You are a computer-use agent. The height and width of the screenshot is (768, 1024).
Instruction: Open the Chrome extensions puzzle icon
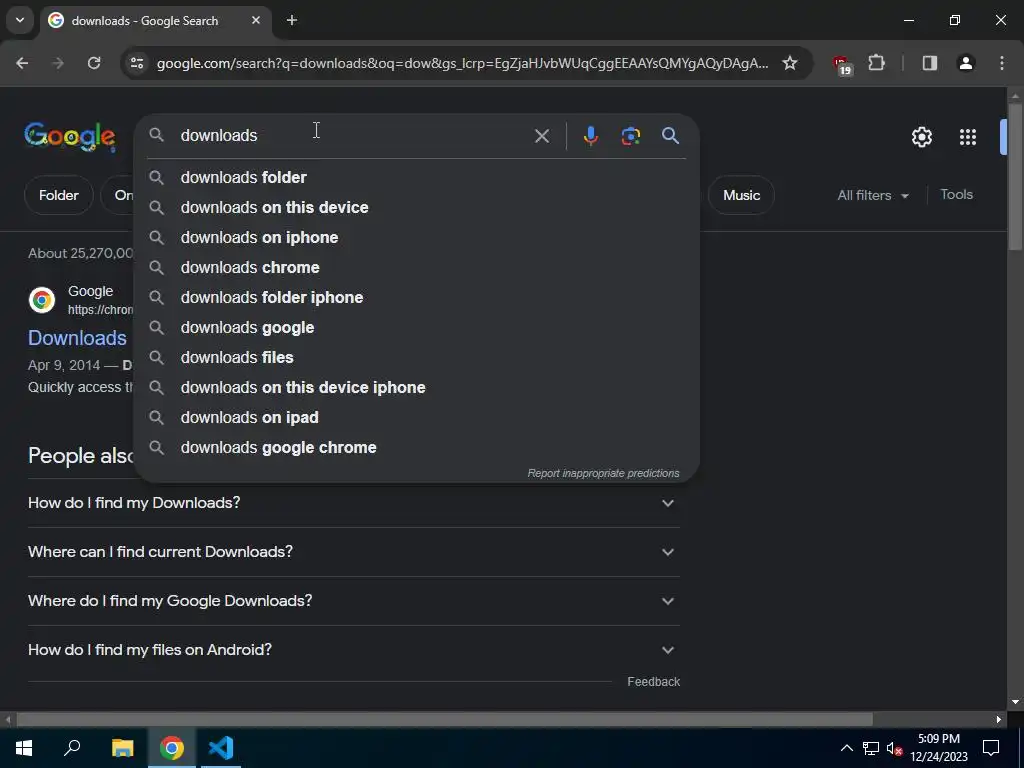tap(876, 63)
